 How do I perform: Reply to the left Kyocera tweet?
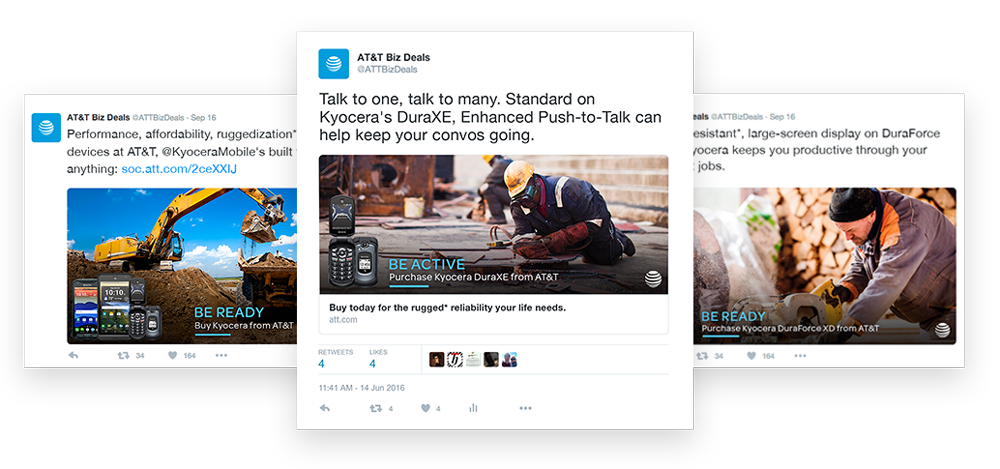pyautogui.click(x=73, y=355)
